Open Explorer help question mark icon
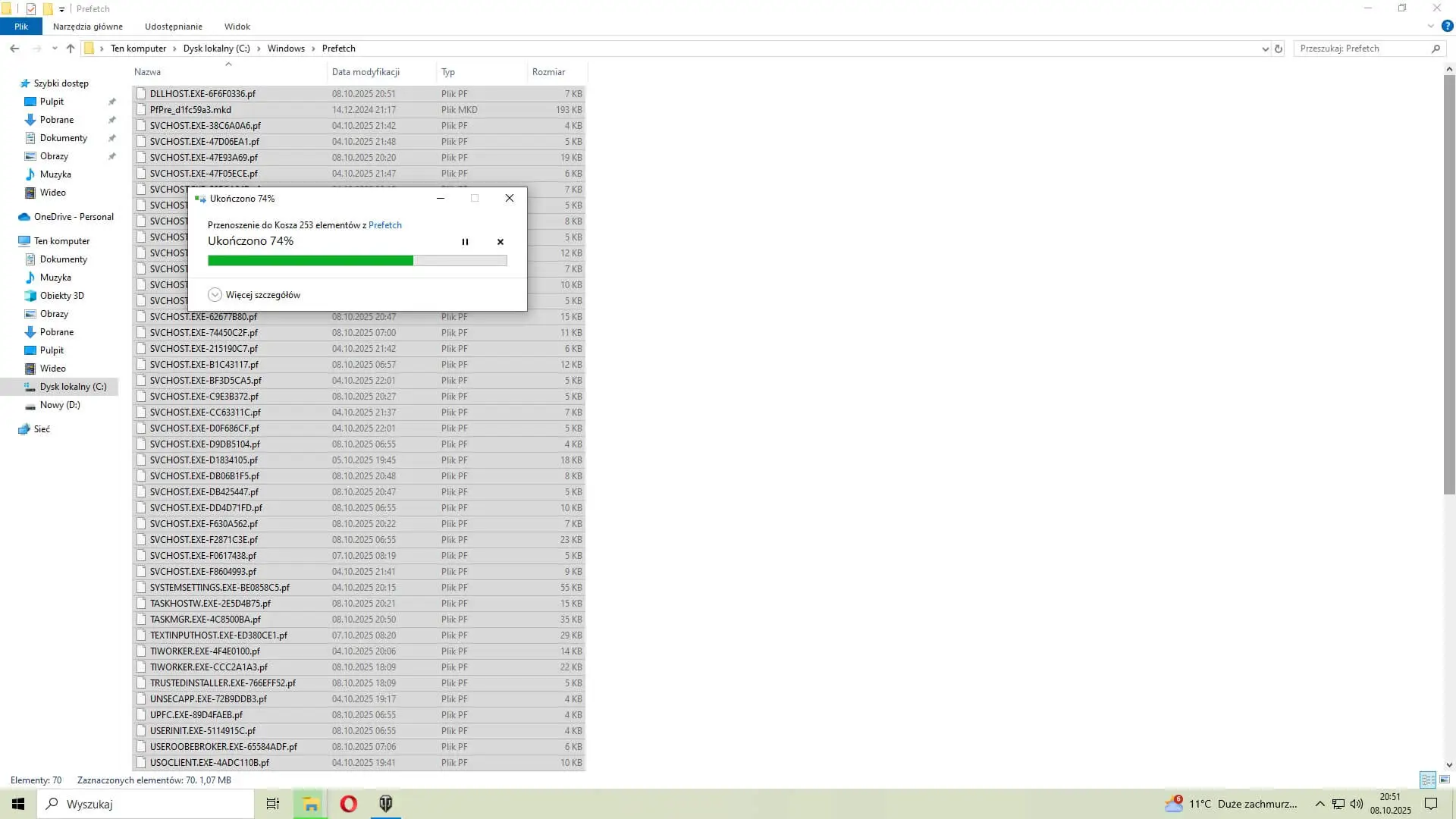 (1447, 26)
